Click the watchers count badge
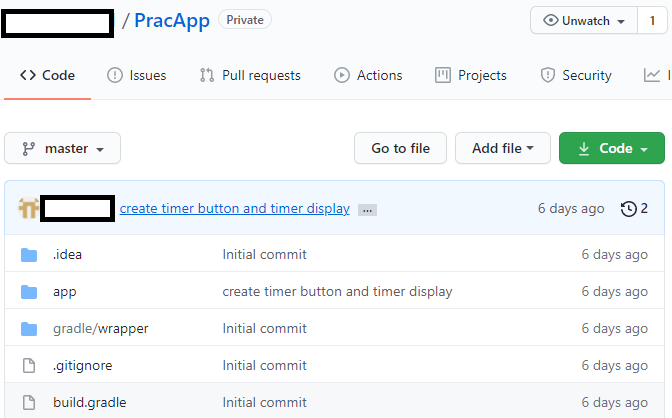This screenshot has width=672, height=418. point(653,21)
